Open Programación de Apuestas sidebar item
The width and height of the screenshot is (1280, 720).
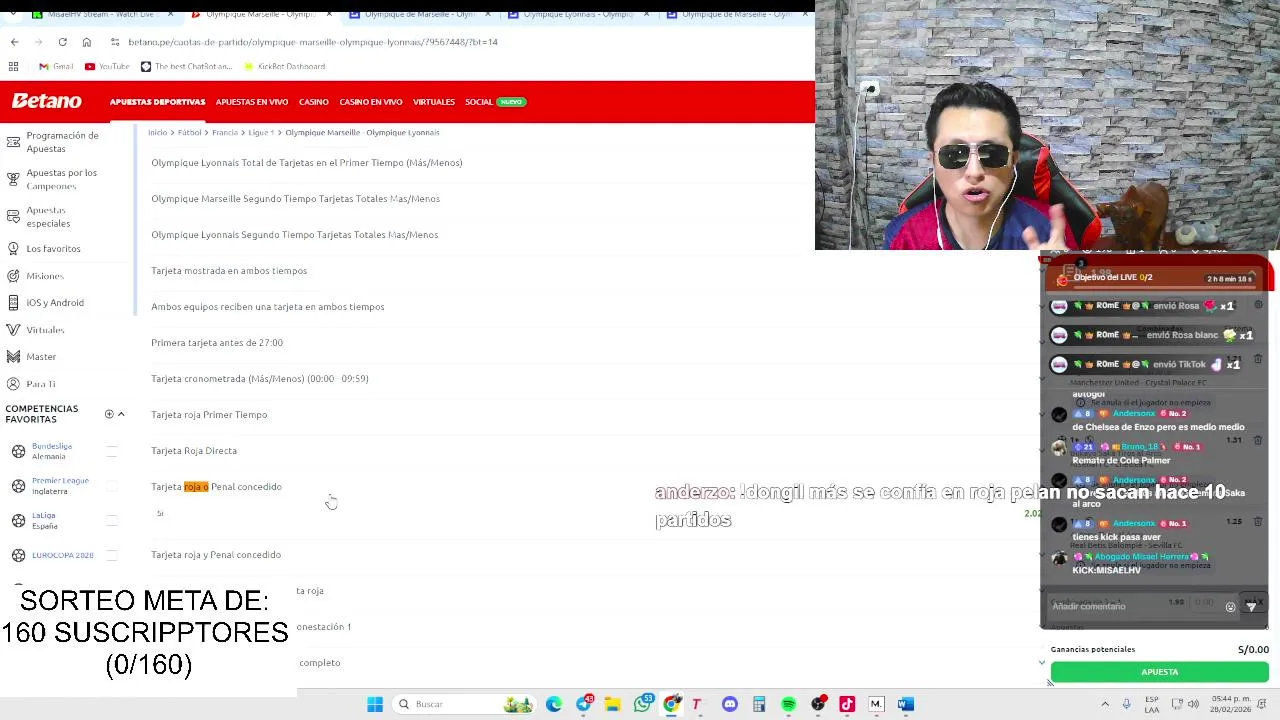coord(62,142)
